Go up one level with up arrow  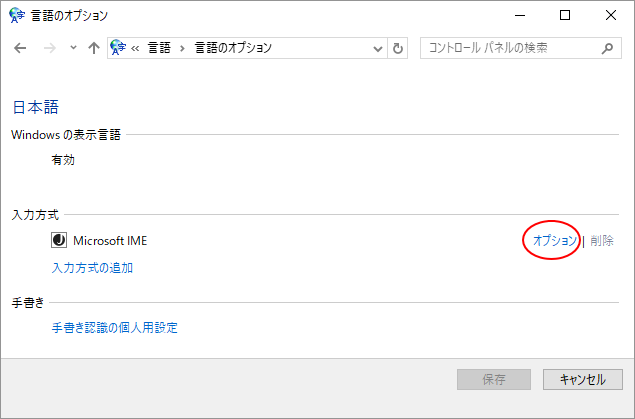[94, 48]
